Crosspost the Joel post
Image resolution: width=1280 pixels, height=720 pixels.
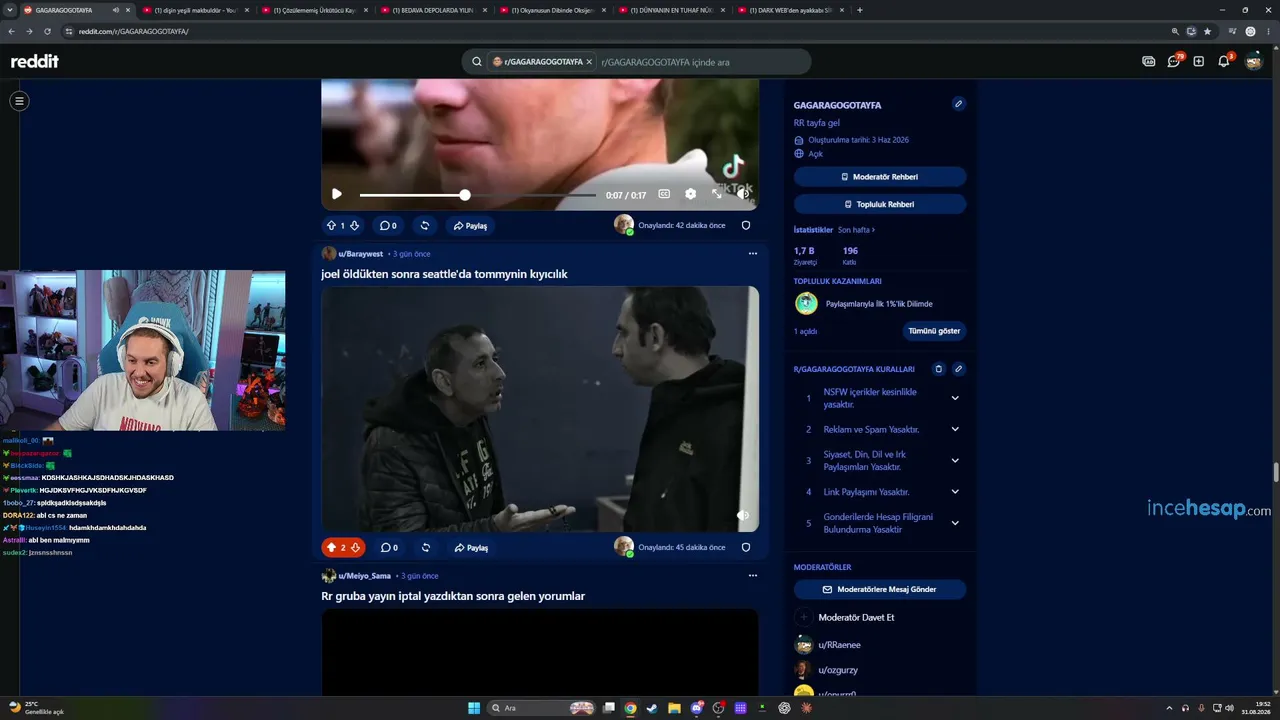click(x=426, y=548)
